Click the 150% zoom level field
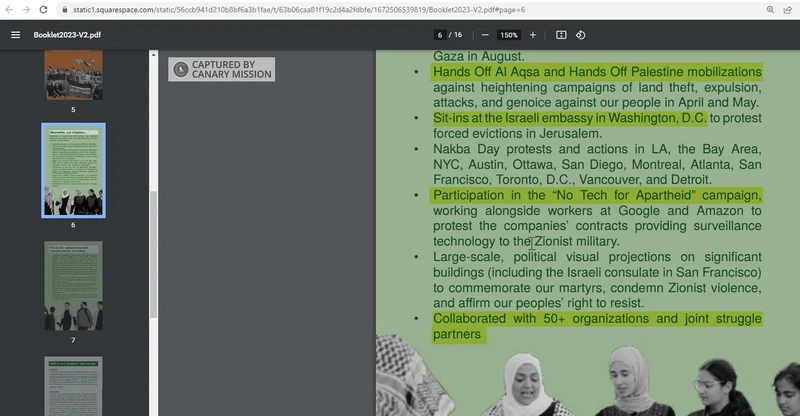This screenshot has width=800, height=416. click(508, 35)
